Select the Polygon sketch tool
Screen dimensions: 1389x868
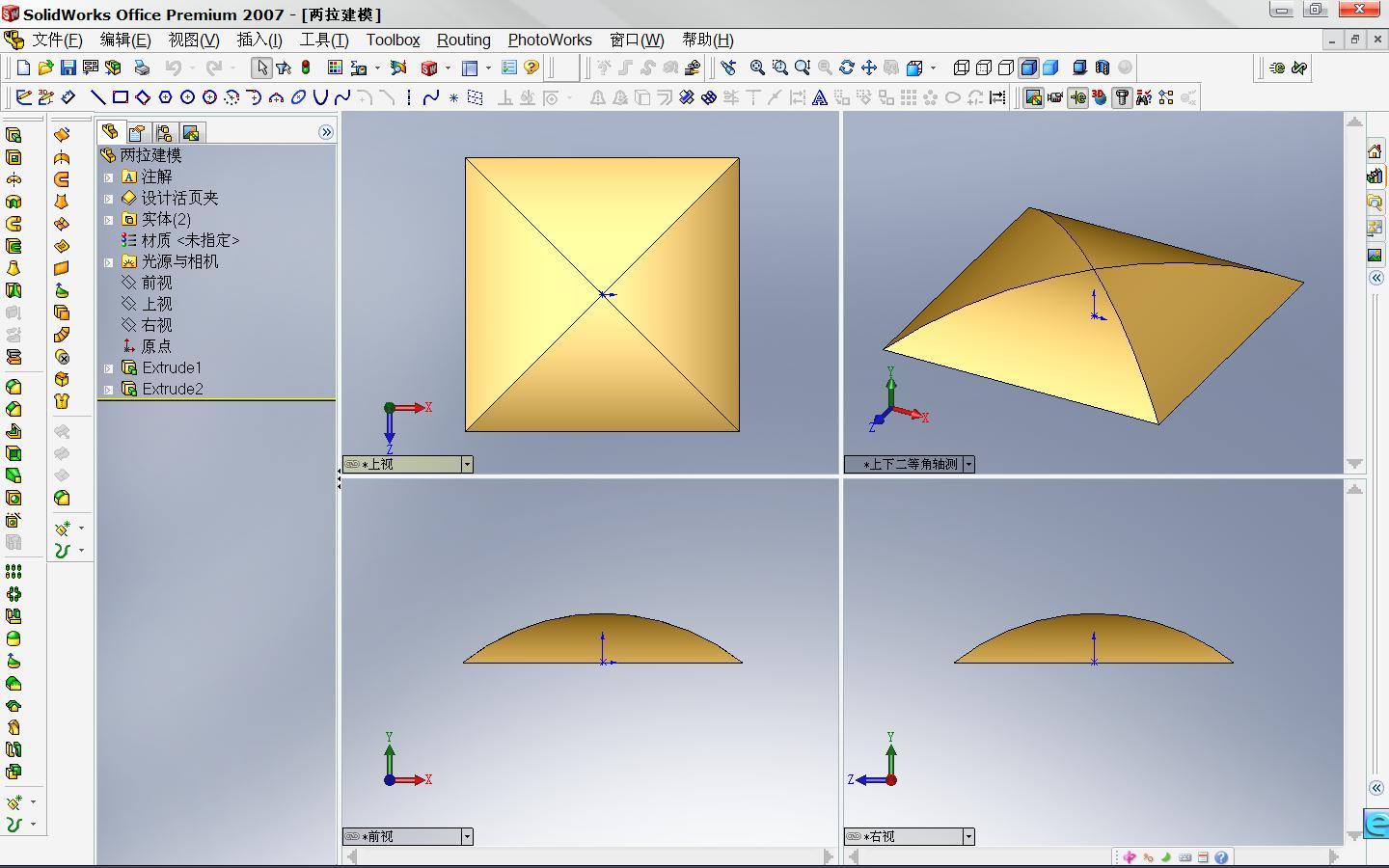(165, 97)
